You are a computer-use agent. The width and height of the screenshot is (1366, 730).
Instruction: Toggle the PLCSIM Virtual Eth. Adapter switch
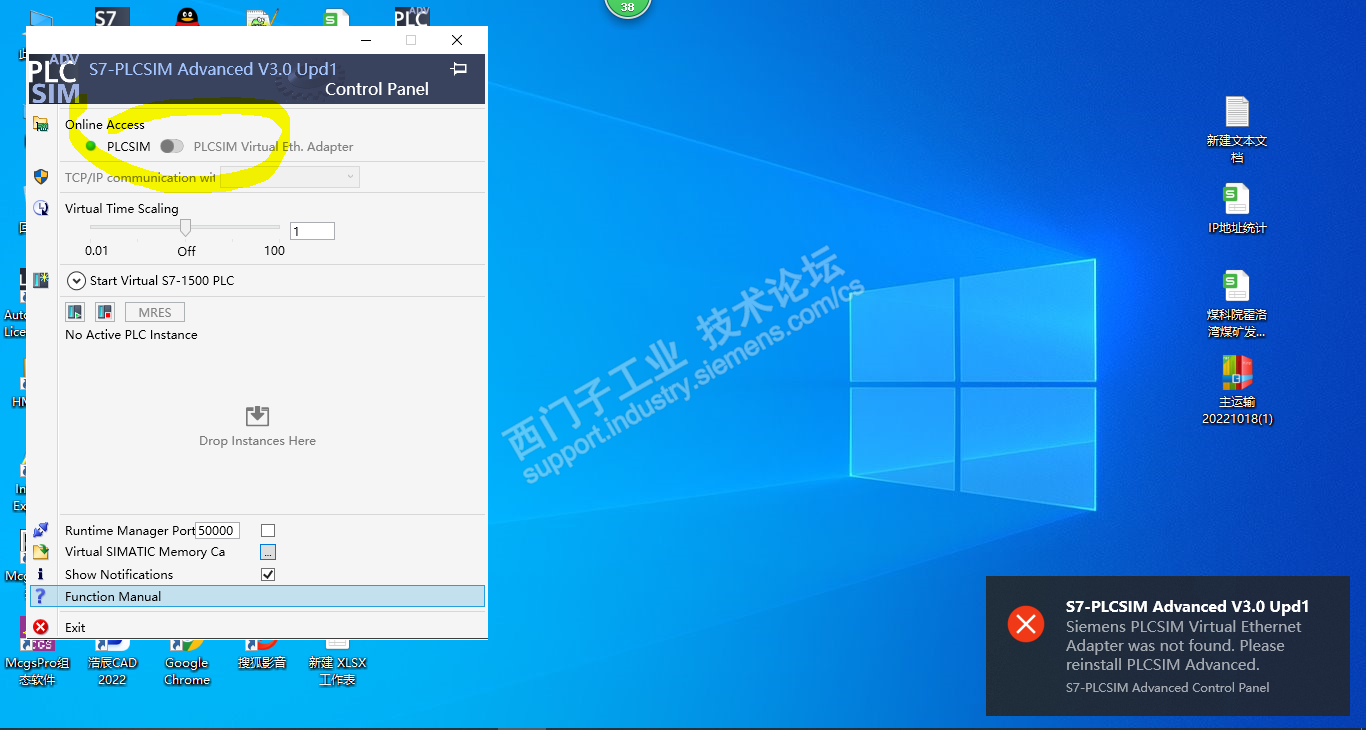pos(172,147)
